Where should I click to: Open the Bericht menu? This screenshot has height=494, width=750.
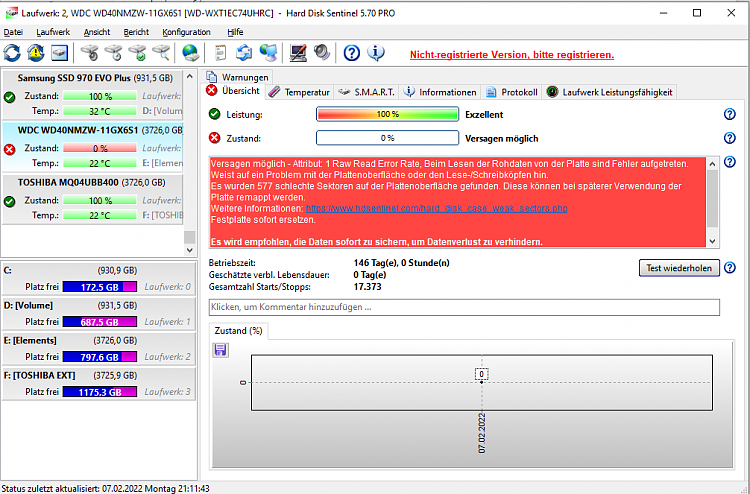point(136,32)
